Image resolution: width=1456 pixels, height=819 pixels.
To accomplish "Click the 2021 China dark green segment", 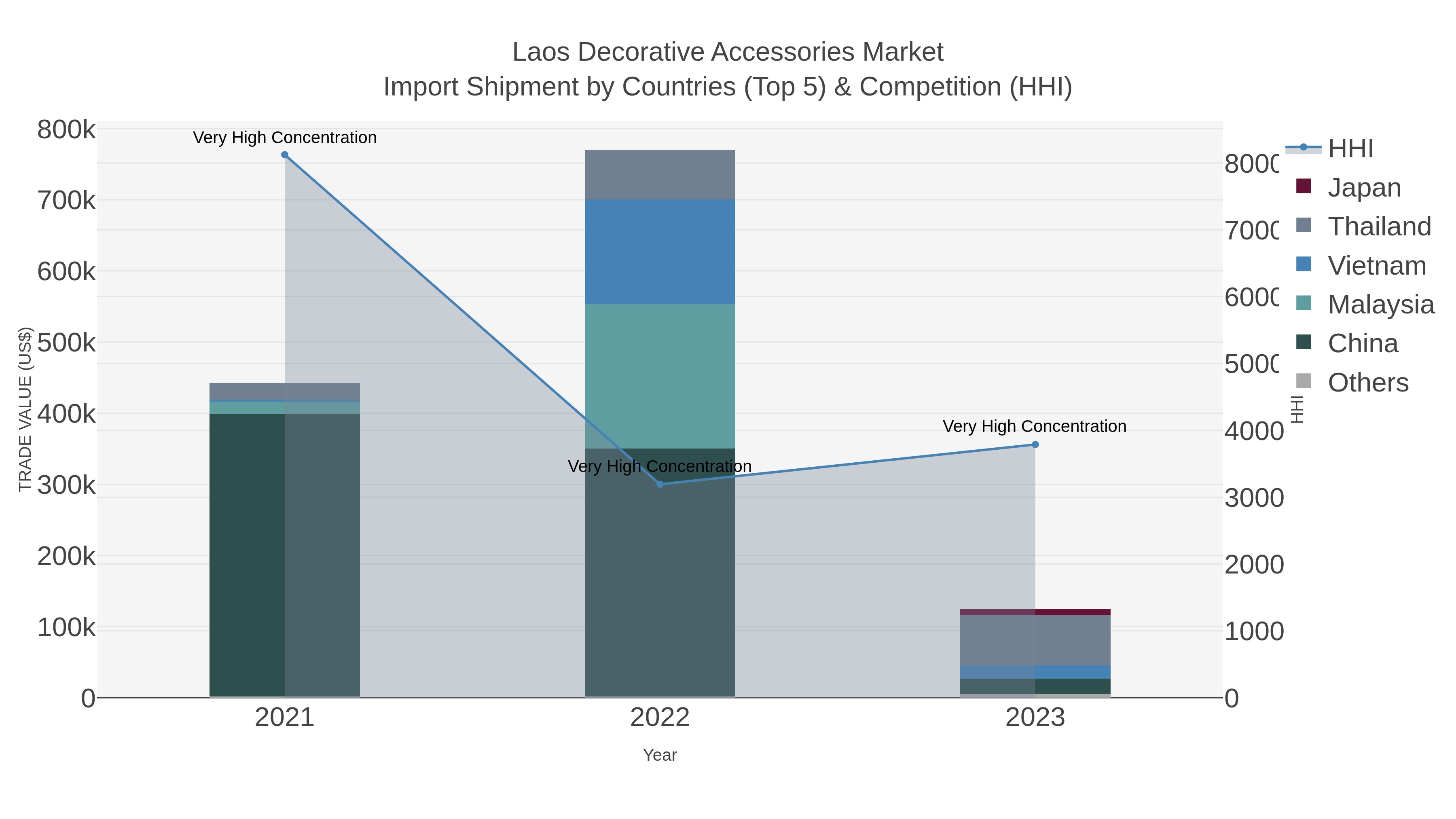I will tap(285, 555).
